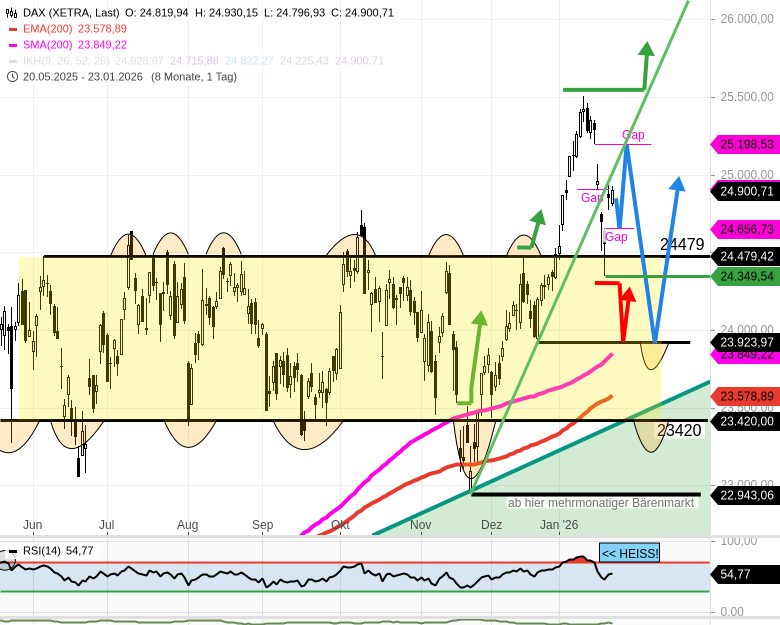Click the black RSI(14) legend marker
The width and height of the screenshot is (780, 625).
13,551
